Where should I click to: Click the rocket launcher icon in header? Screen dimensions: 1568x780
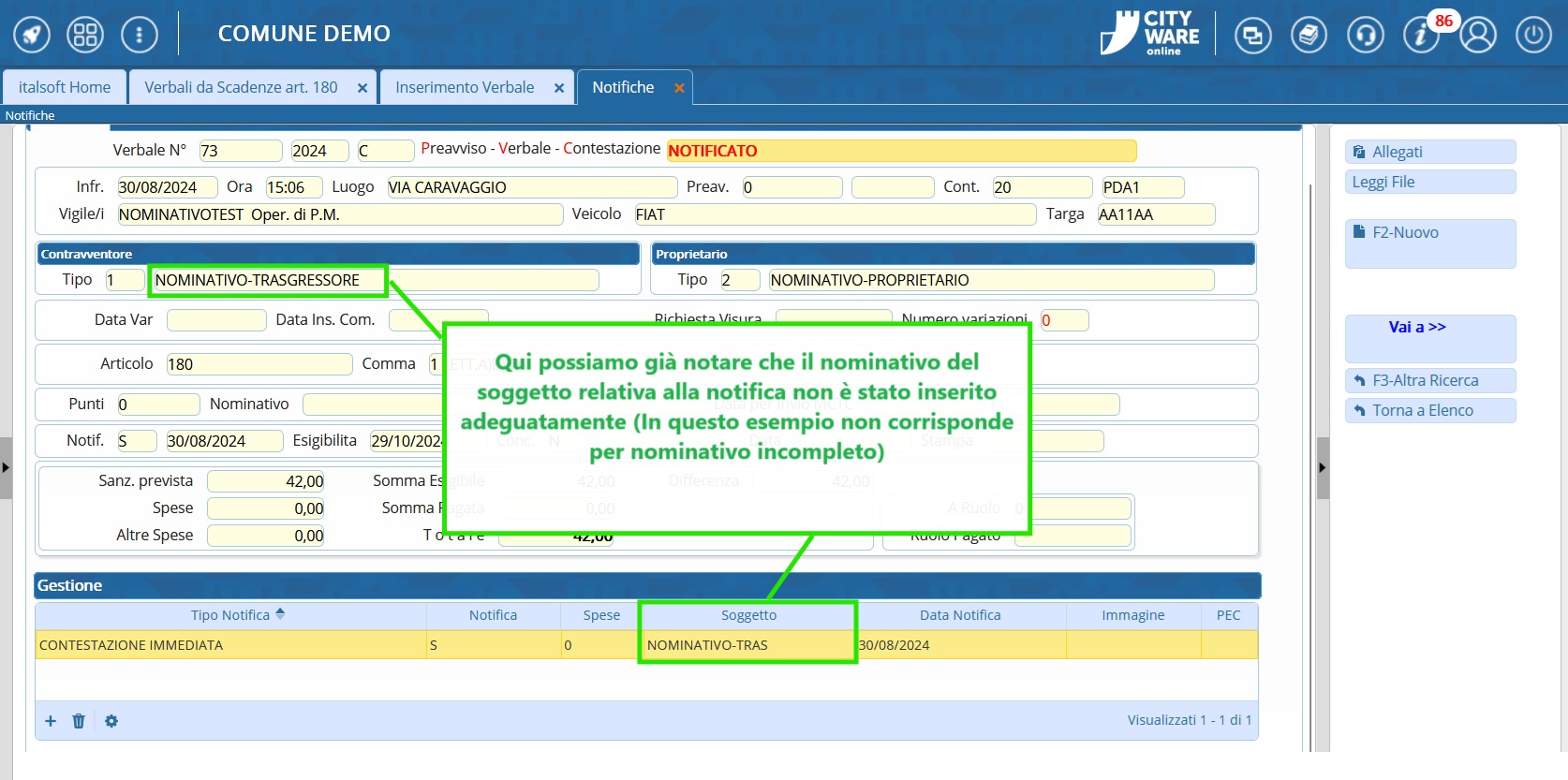tap(32, 36)
